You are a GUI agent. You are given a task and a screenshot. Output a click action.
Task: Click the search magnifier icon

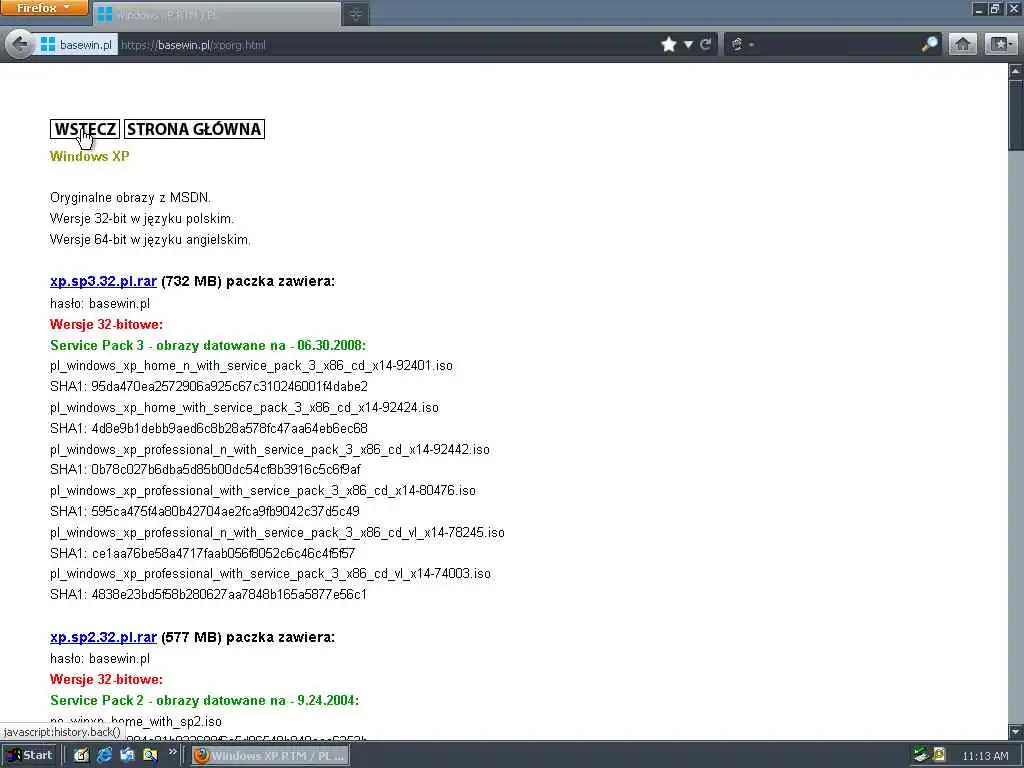929,44
